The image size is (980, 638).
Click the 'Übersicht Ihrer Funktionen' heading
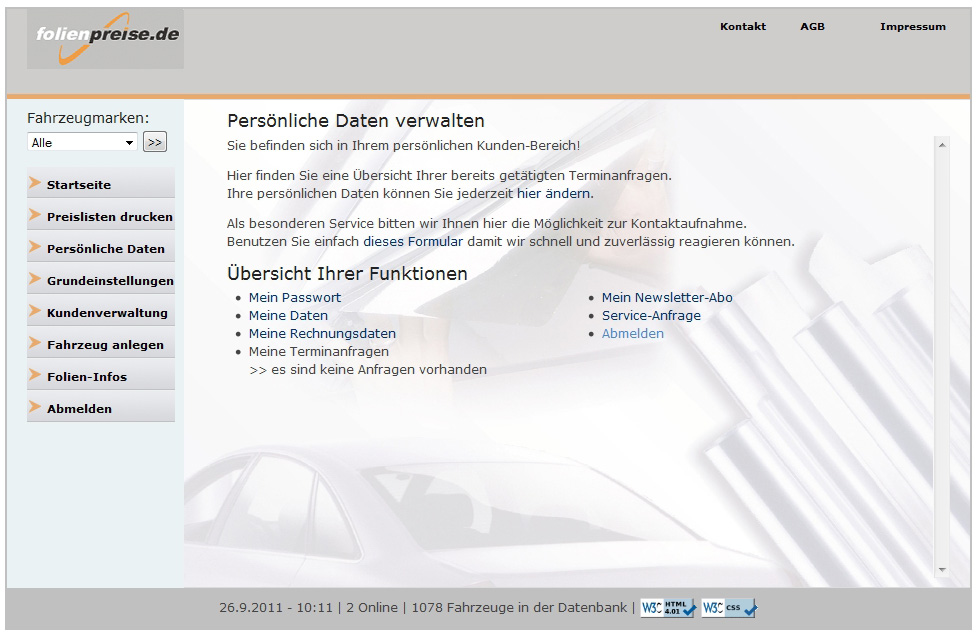point(348,274)
